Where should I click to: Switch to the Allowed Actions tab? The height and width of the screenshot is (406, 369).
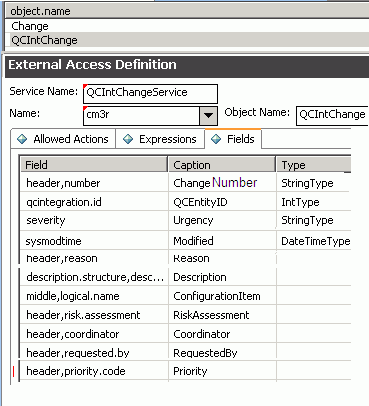click(63, 139)
